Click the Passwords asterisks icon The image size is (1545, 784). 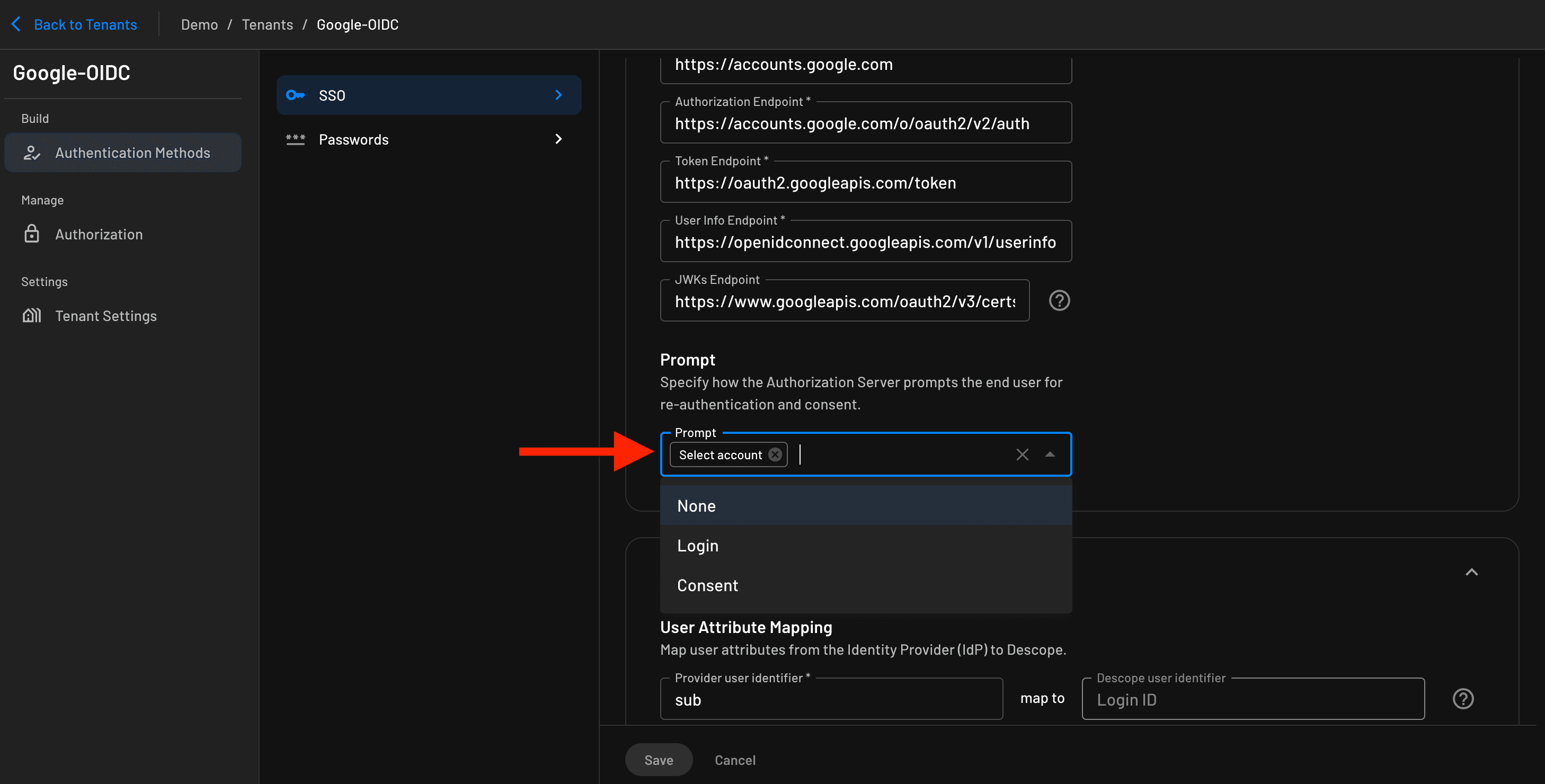(x=296, y=139)
